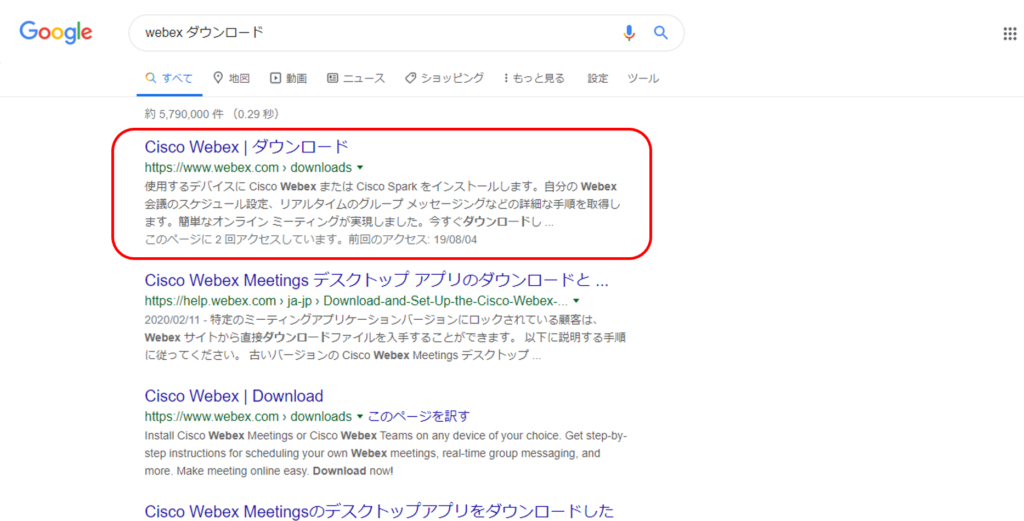The height and width of the screenshot is (521, 1024).
Task: Expand the arrow beside help.webex.com URL
Action: pyautogui.click(x=576, y=301)
